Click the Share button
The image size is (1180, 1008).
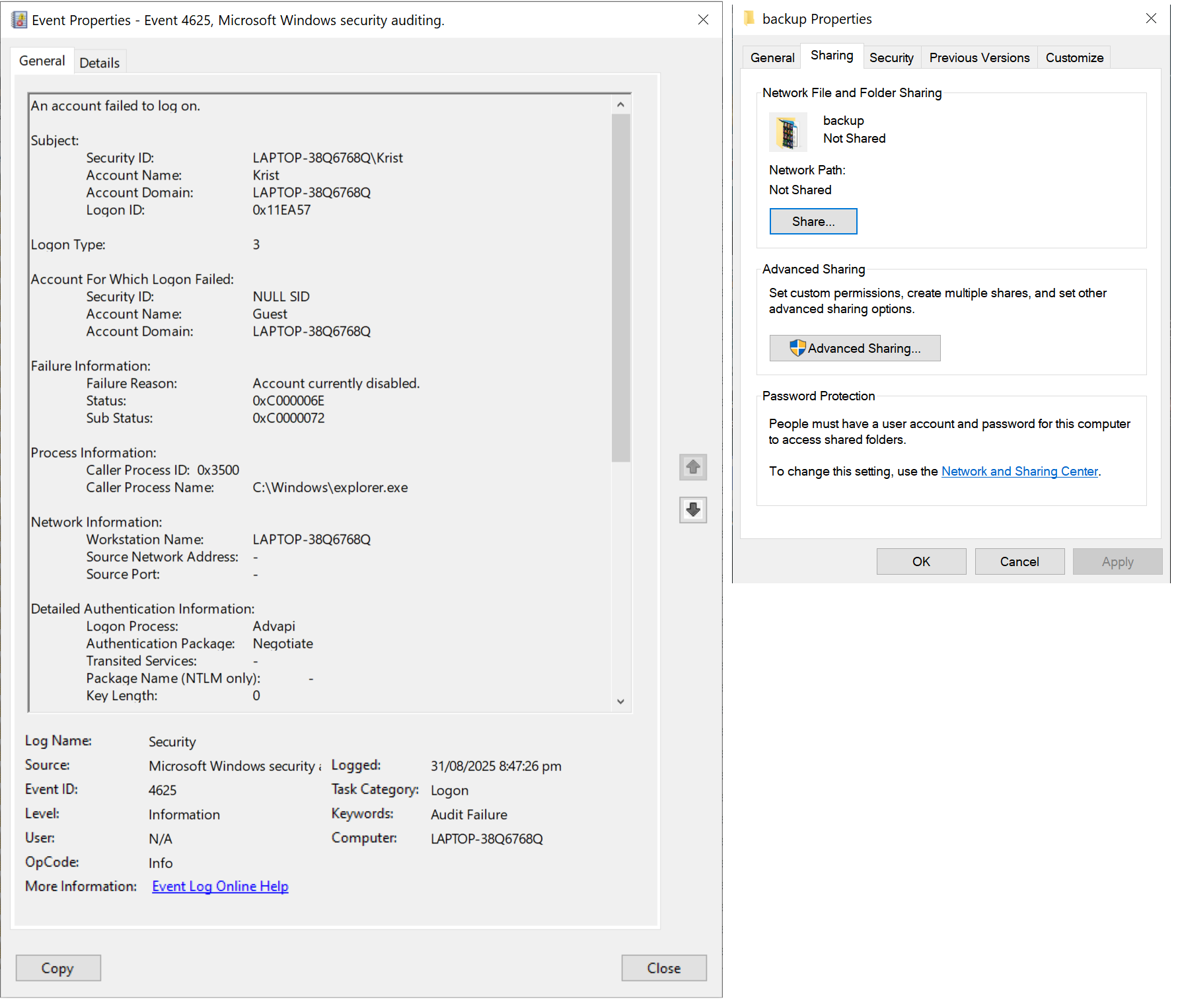click(813, 221)
